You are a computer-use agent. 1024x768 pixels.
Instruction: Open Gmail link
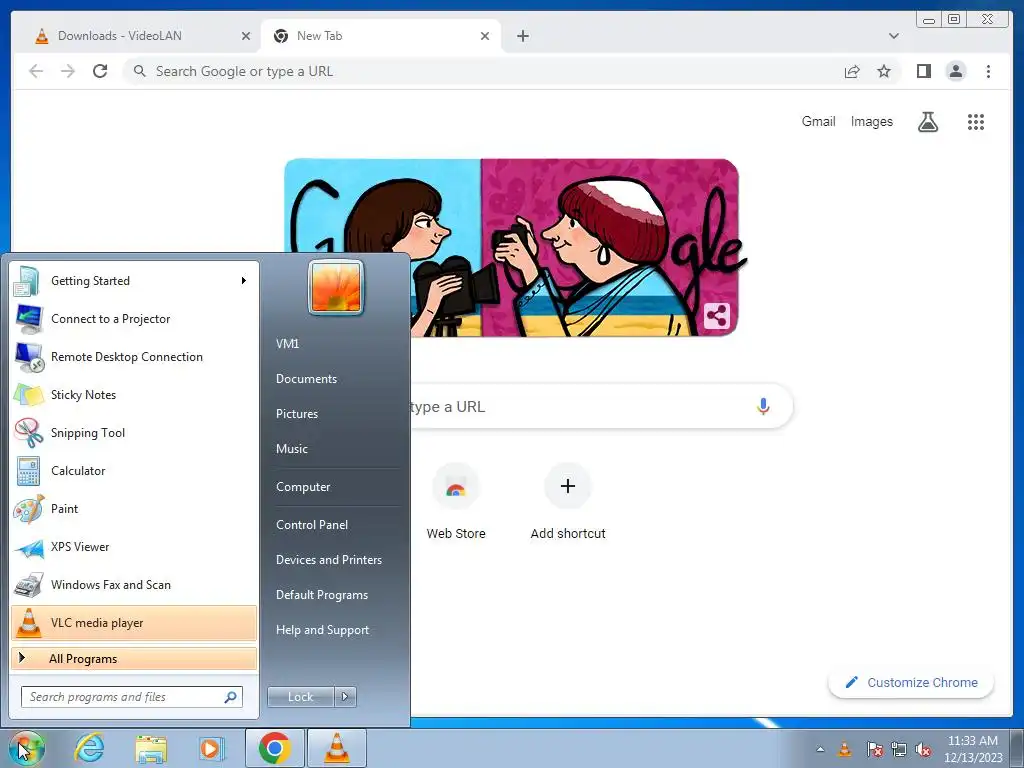click(x=818, y=121)
